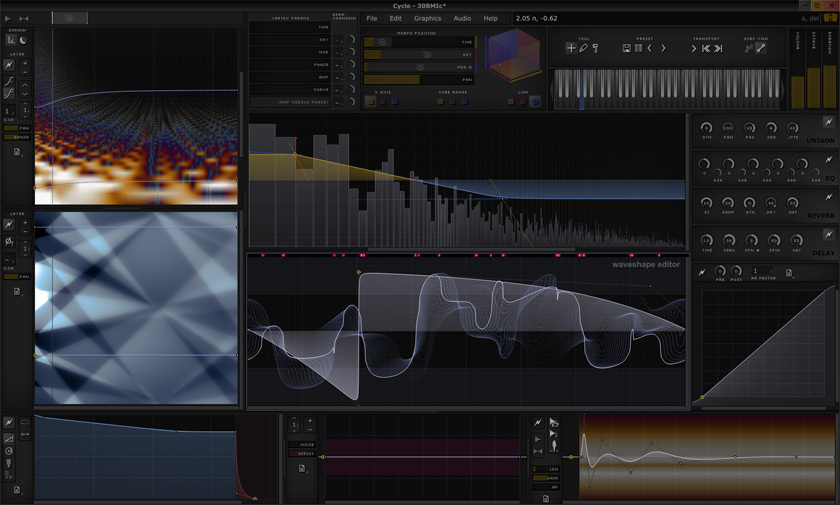Add layer plus button in spectrum panel
The image size is (840, 505).
tap(25, 63)
